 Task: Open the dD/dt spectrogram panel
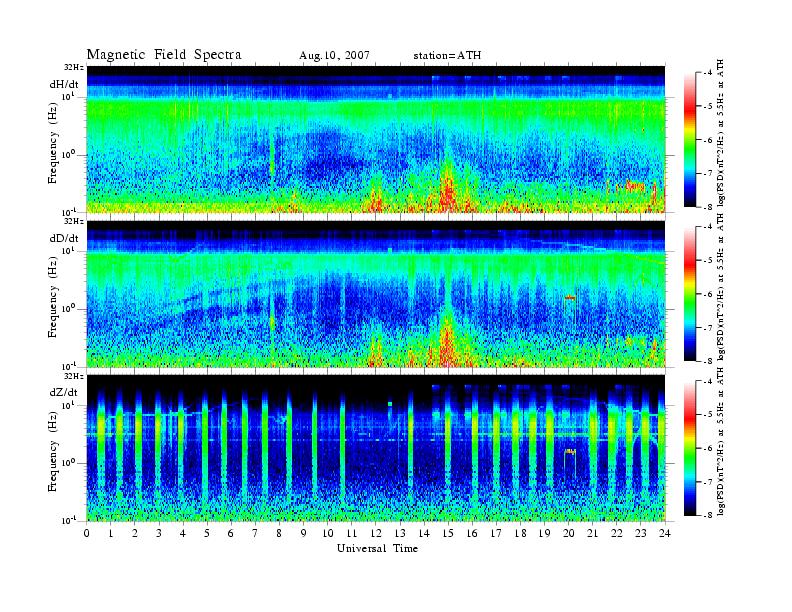coord(376,294)
